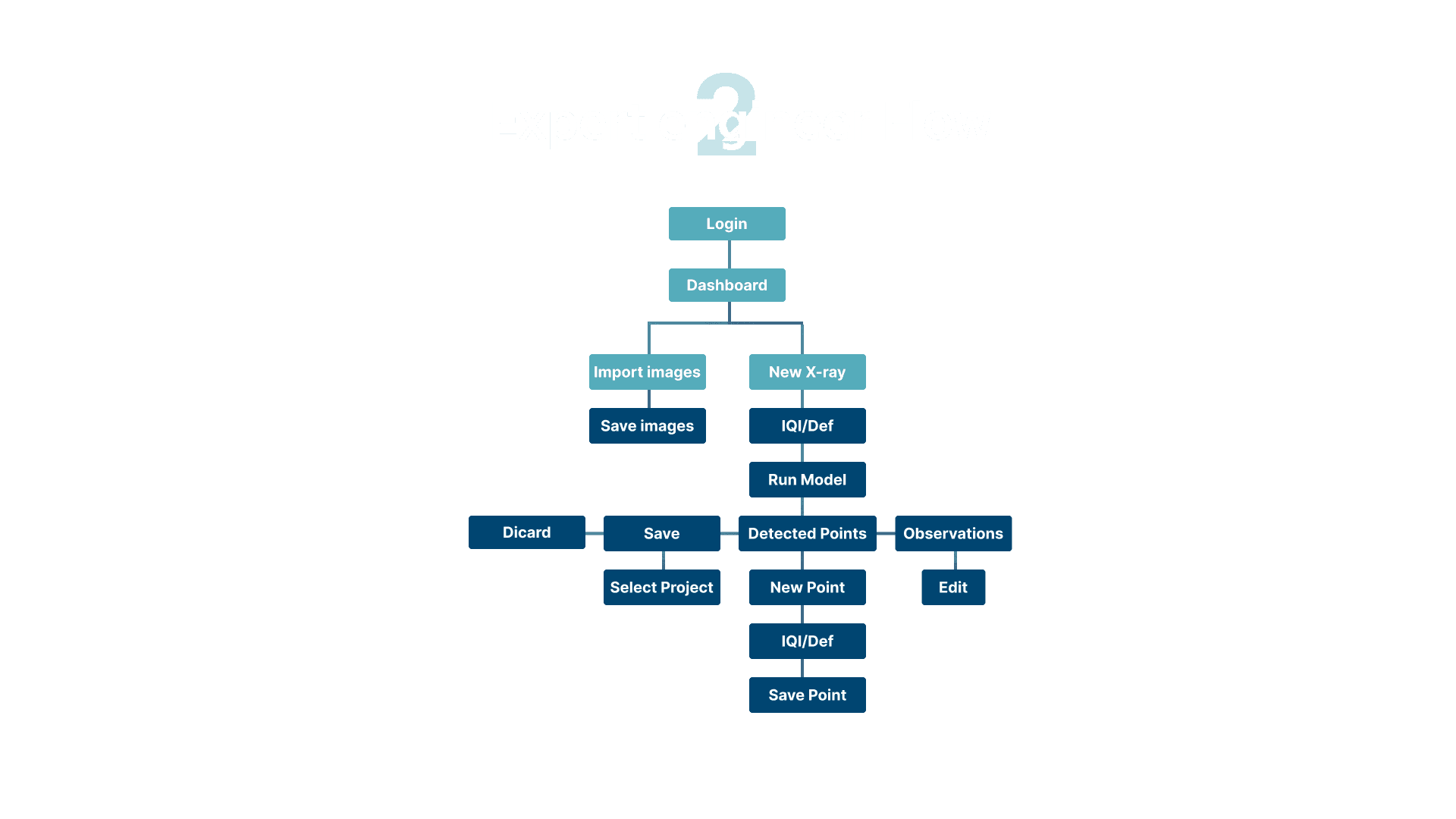Click the Save images button
Viewport: 1456px width, 819px height.
(647, 425)
